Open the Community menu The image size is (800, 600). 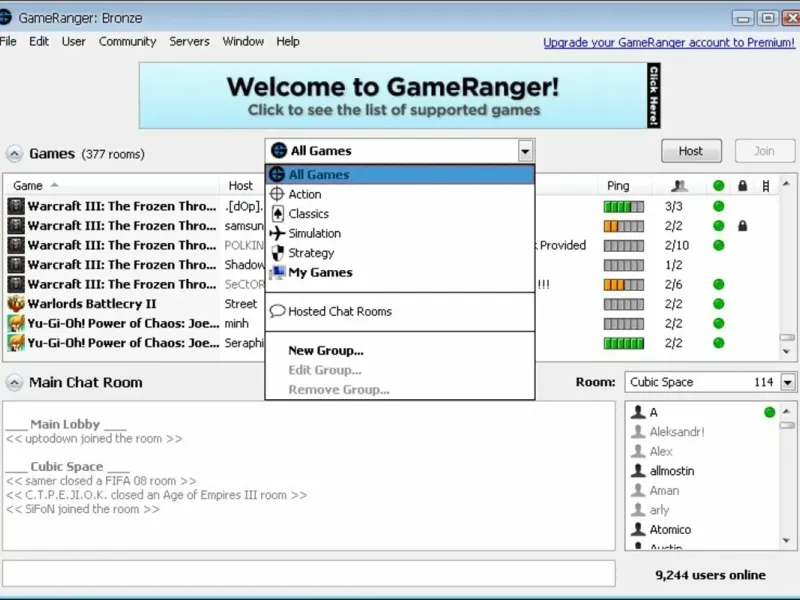pos(128,41)
